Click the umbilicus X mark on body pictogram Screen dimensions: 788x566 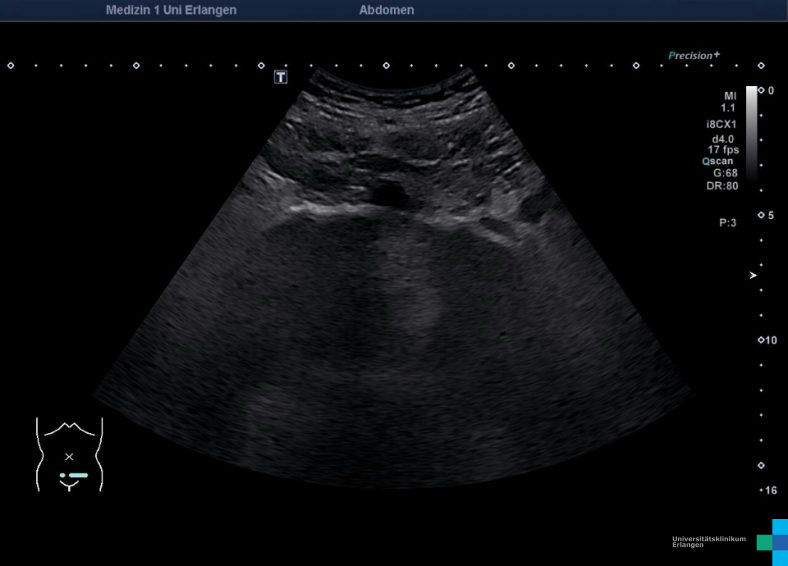click(x=69, y=457)
